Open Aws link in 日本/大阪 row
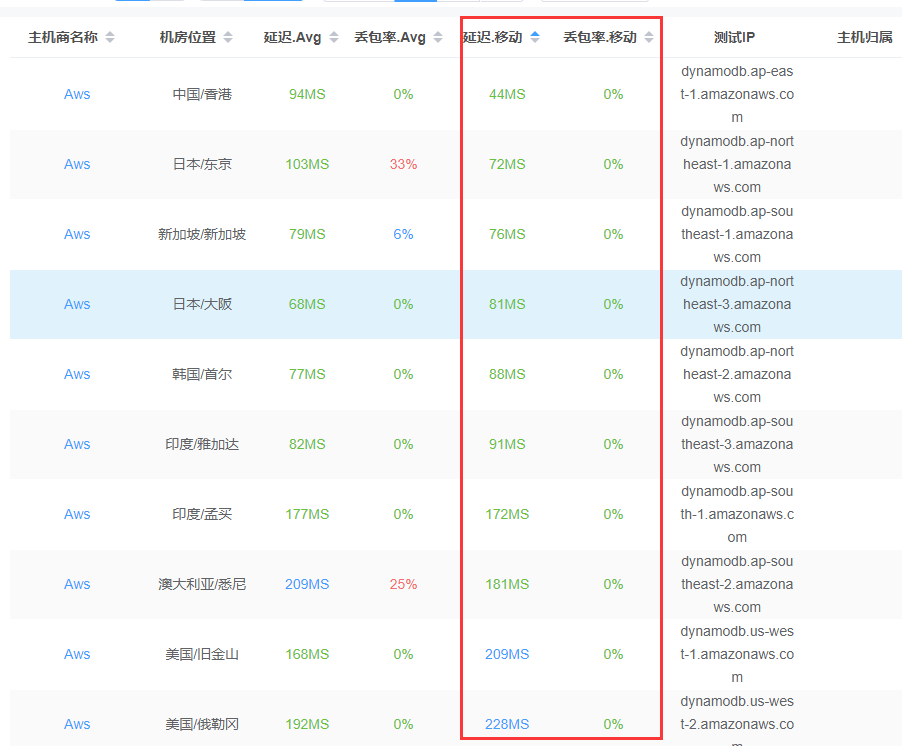The height and width of the screenshot is (747, 902). pyautogui.click(x=77, y=304)
